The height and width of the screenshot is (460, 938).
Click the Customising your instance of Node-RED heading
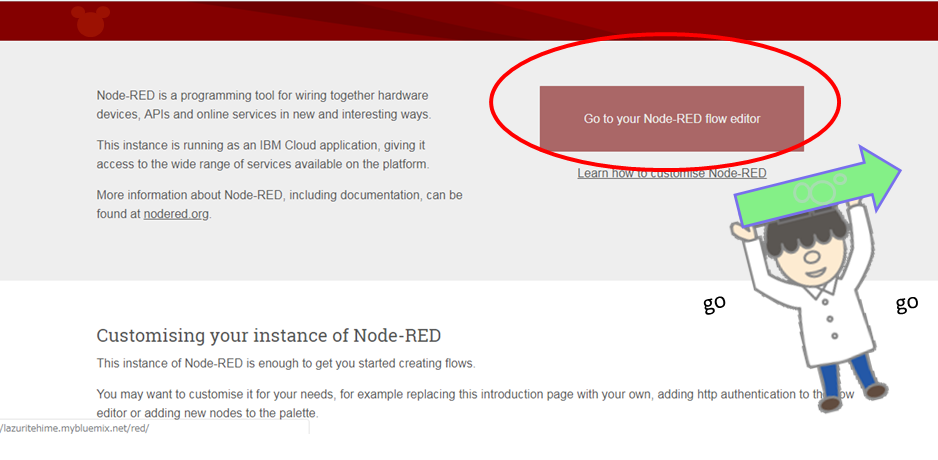(x=269, y=336)
